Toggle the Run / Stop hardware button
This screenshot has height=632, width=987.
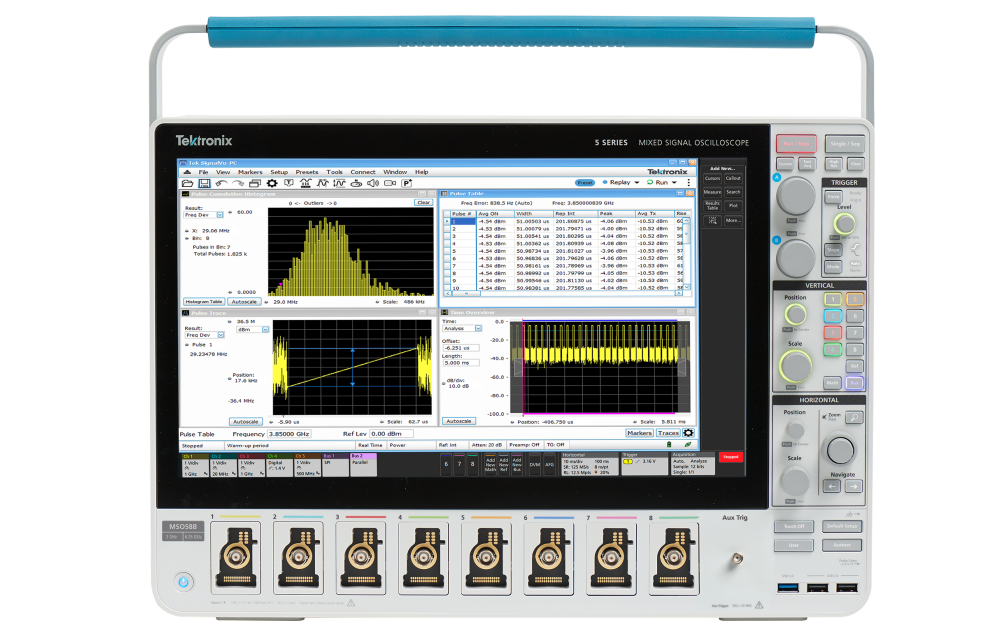pos(796,144)
